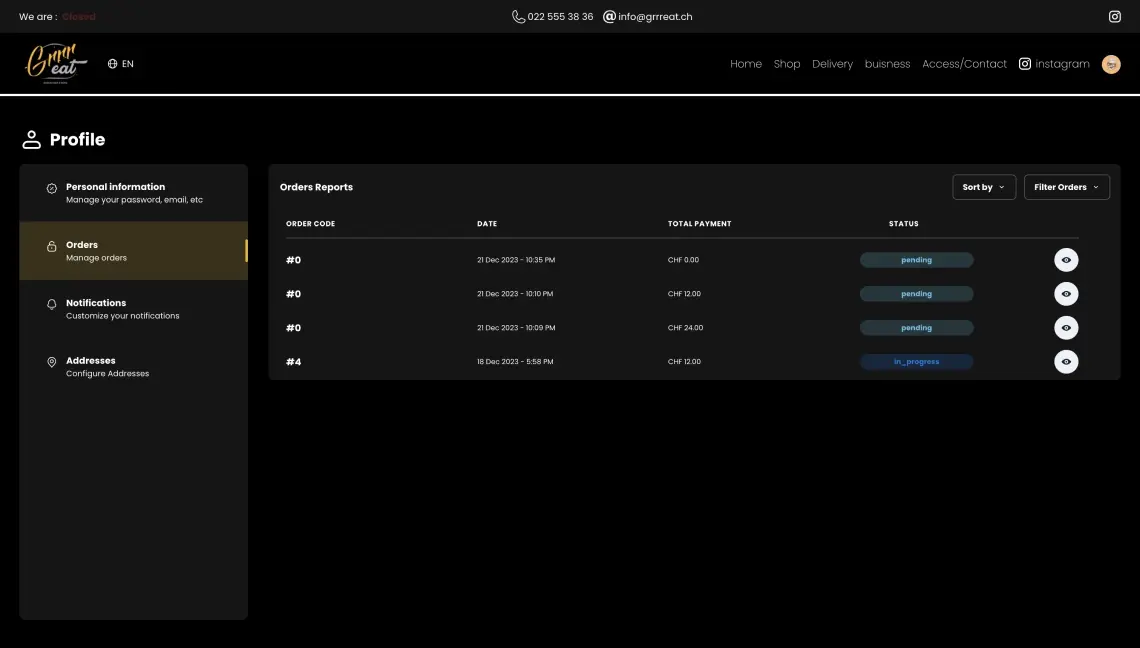View order from 21 Dec 10:09 PM
This screenshot has width=1140, height=648.
click(x=1066, y=328)
